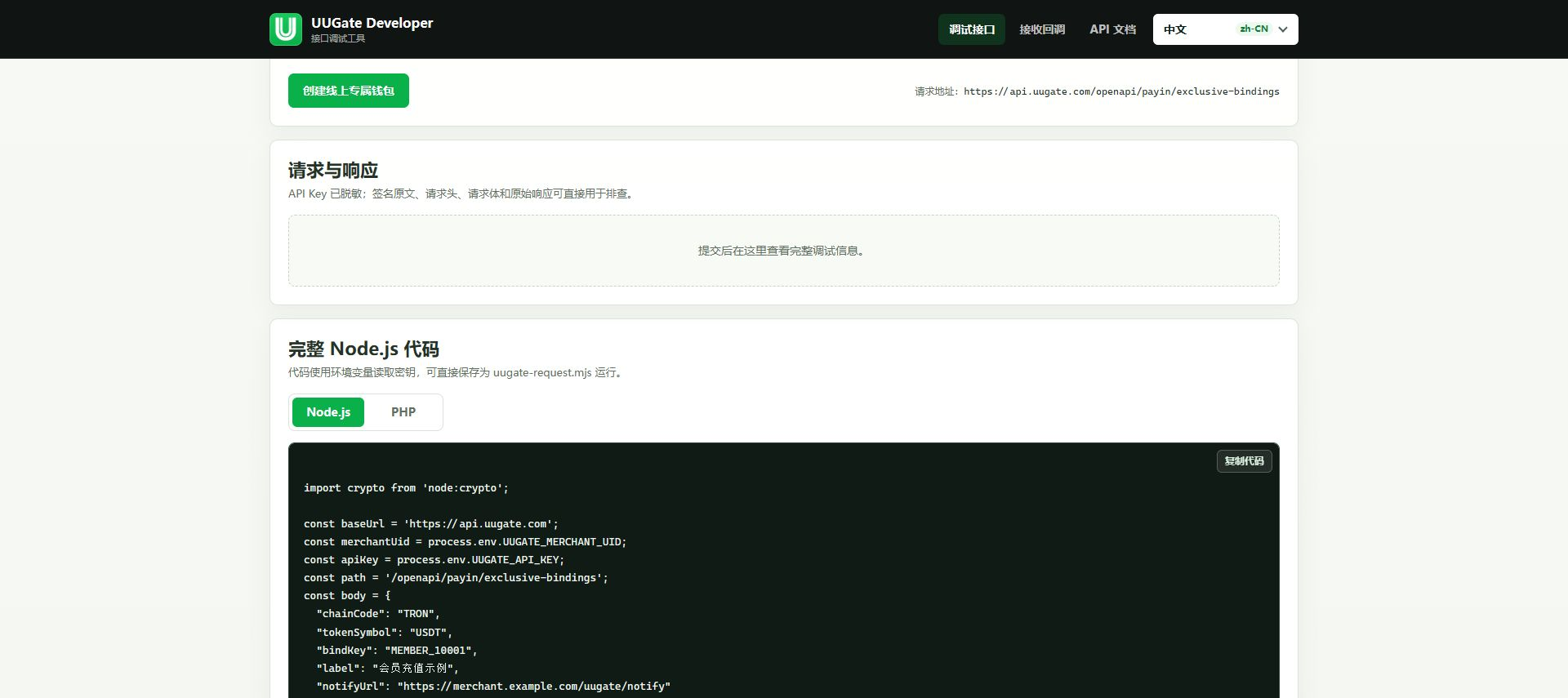Click the 完整 Node.js 代码 heading
Viewport: 1568px width, 698px height.
coord(363,349)
